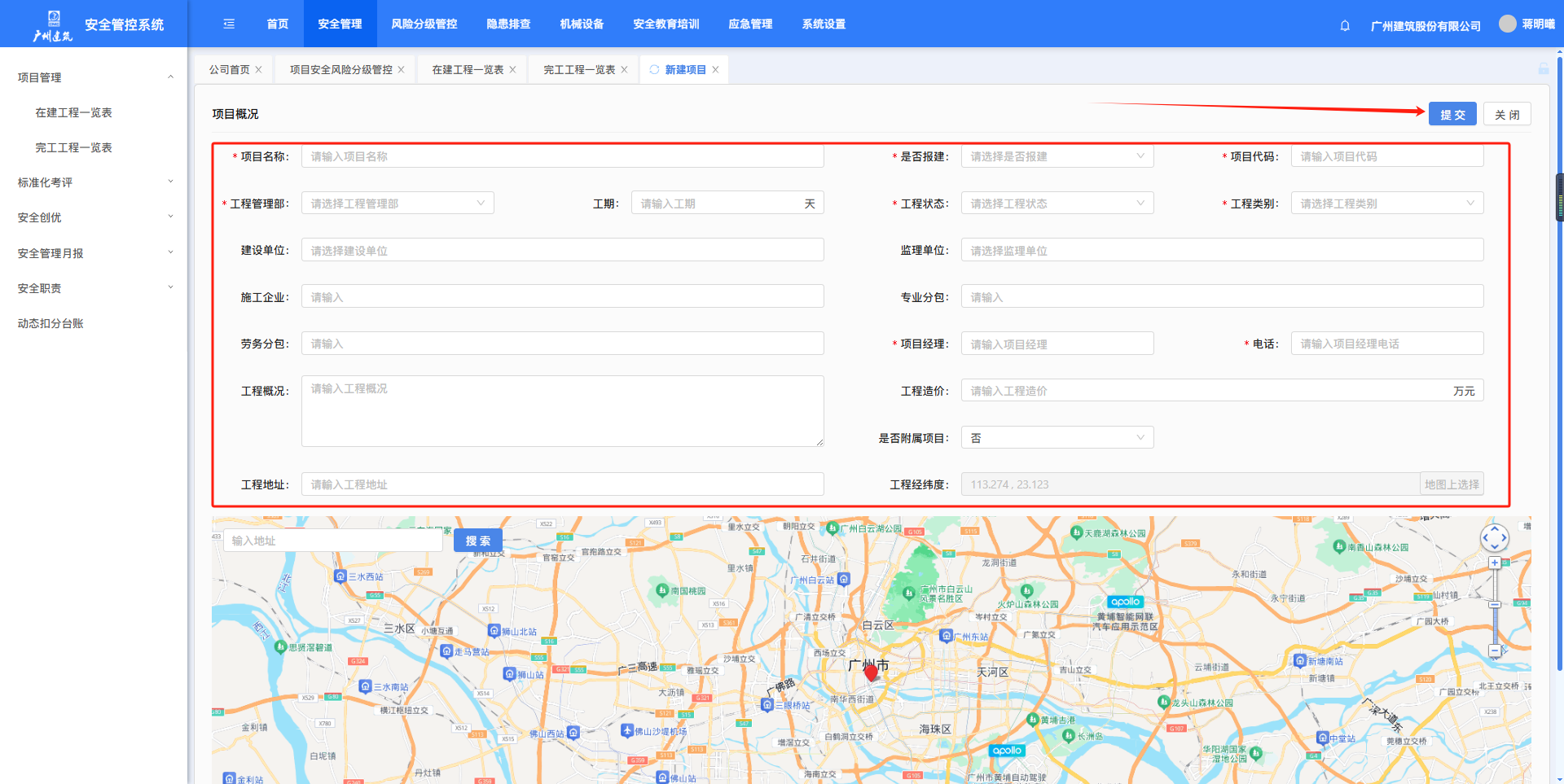Open the 工程类别 dropdown
1564x784 pixels.
(1386, 204)
